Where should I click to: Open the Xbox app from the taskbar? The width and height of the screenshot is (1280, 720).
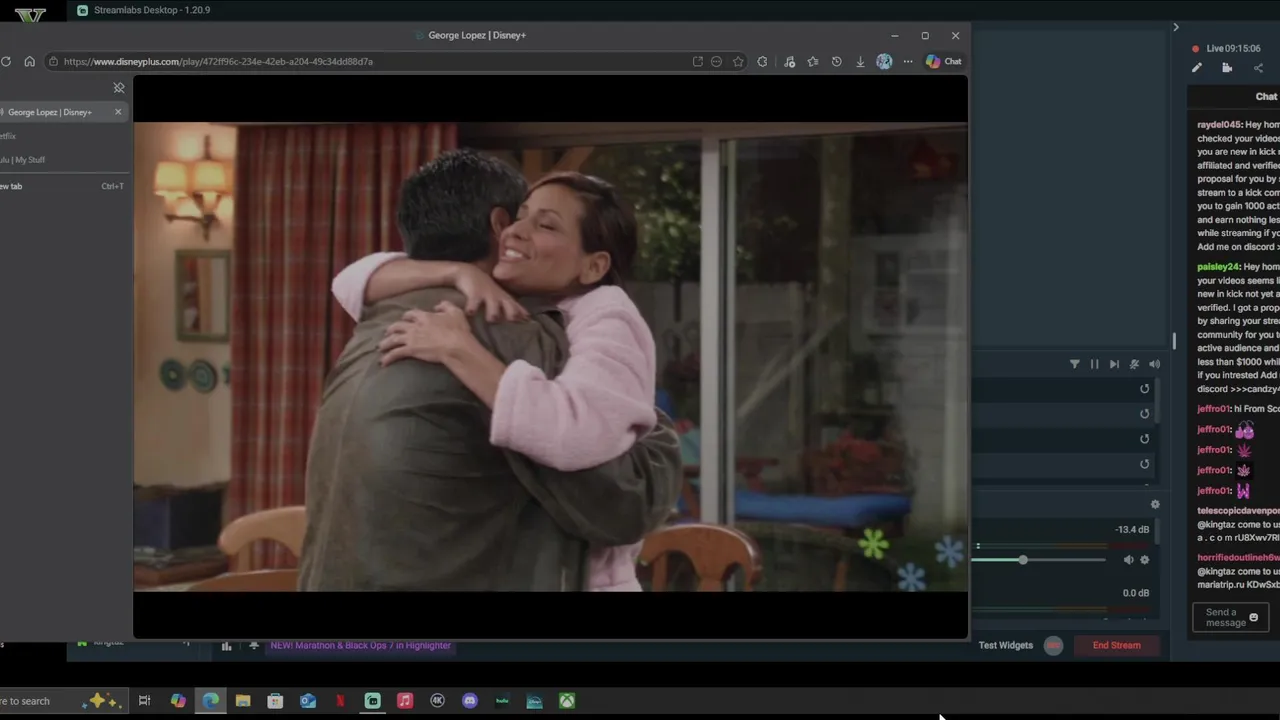(567, 701)
